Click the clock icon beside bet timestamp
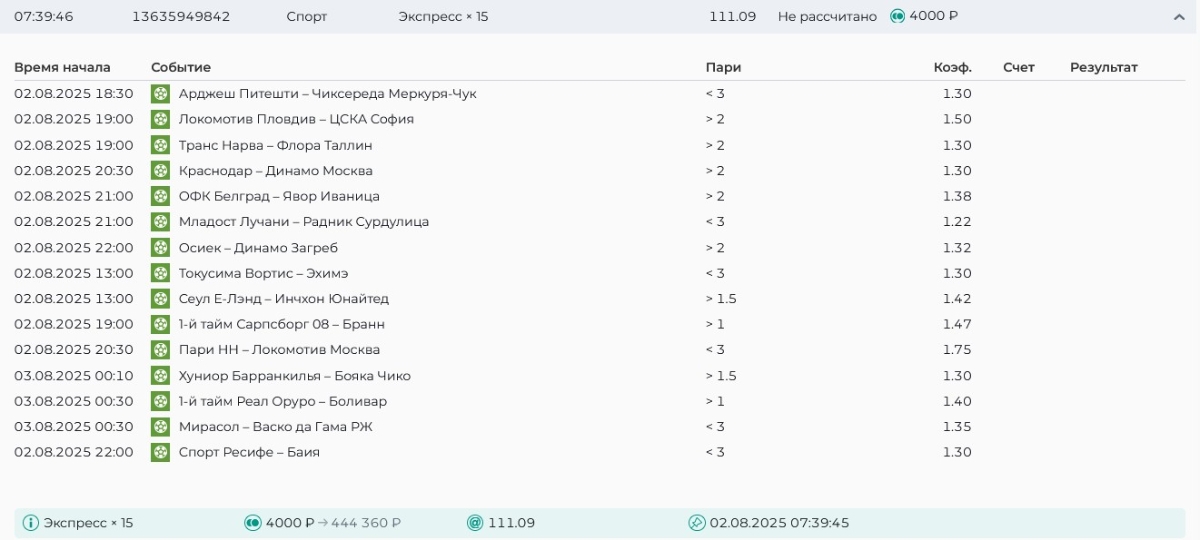The image size is (1200, 540). [x=697, y=523]
